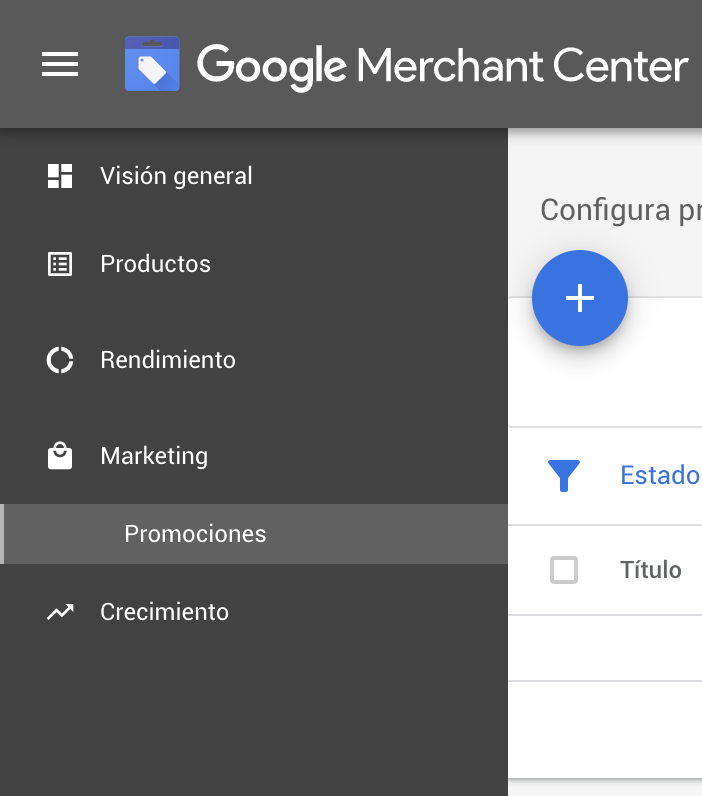
Task: Expand the Marketing menu
Action: click(154, 456)
